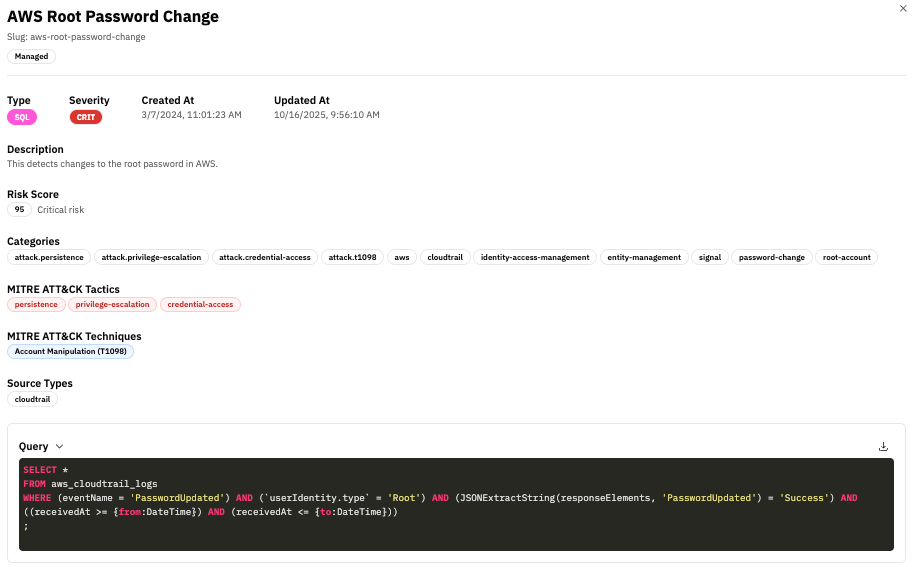
Task: Open the Account Manipulation (T1098) technique
Action: click(x=71, y=351)
